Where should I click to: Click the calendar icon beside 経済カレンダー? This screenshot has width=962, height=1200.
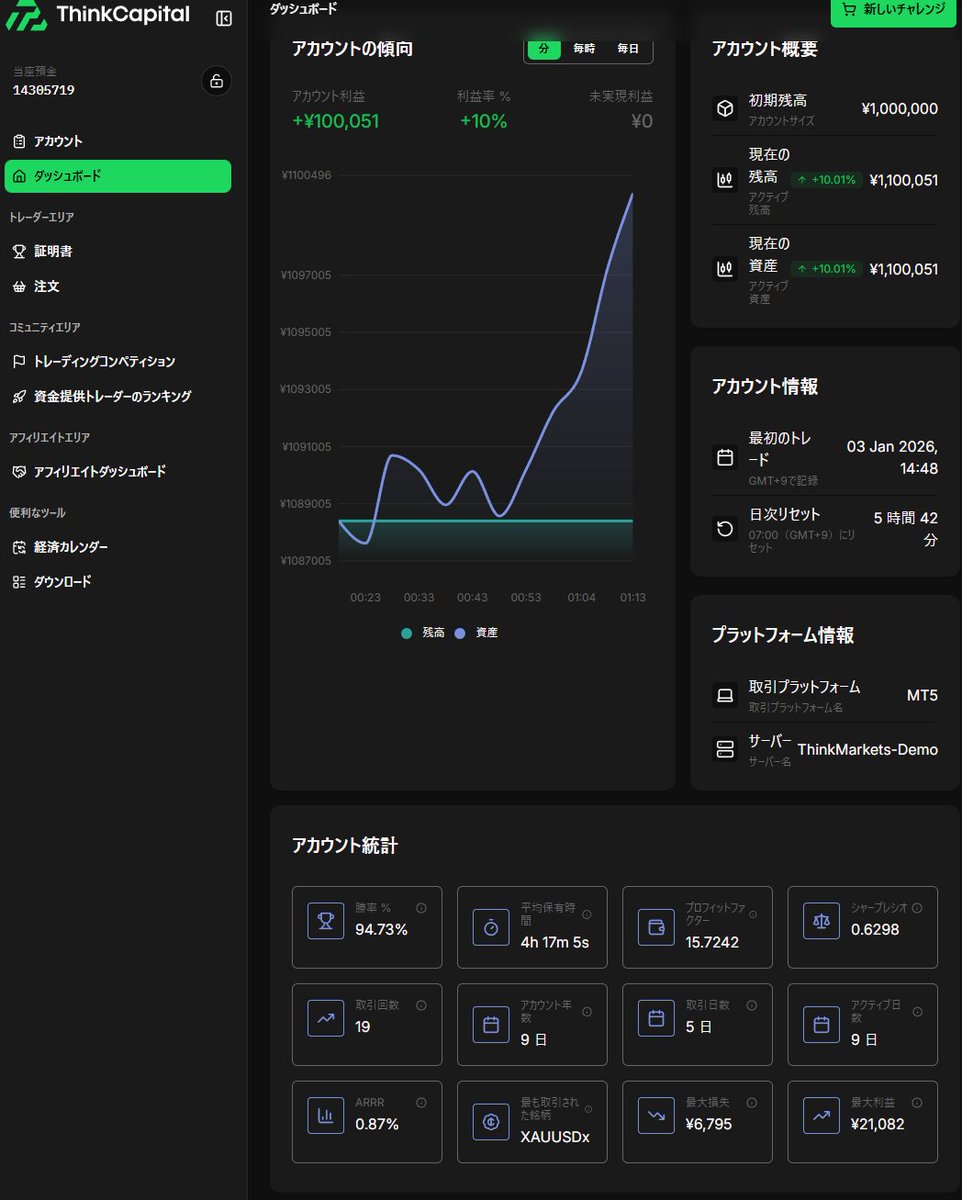[x=19, y=547]
